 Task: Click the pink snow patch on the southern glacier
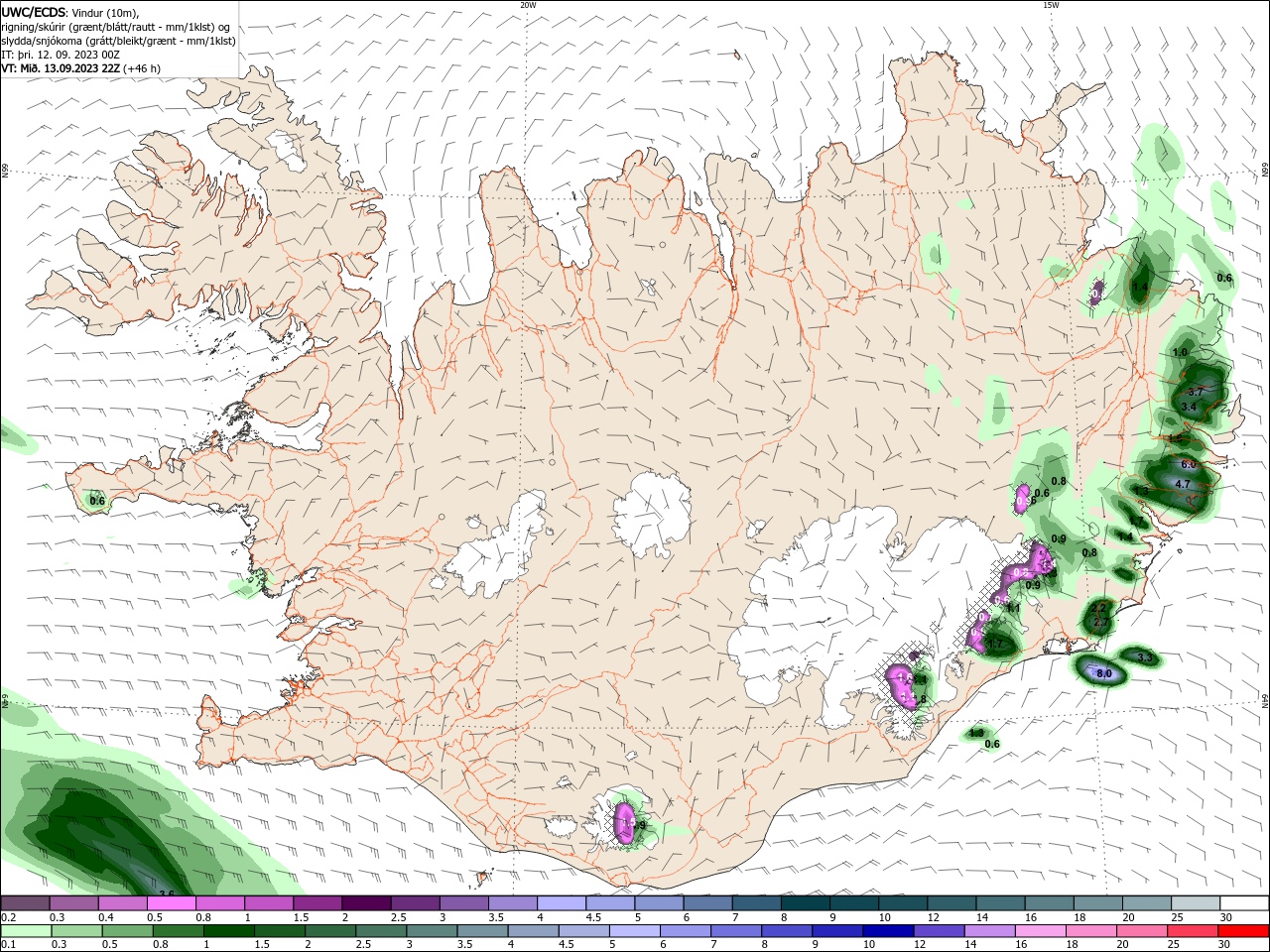click(625, 823)
